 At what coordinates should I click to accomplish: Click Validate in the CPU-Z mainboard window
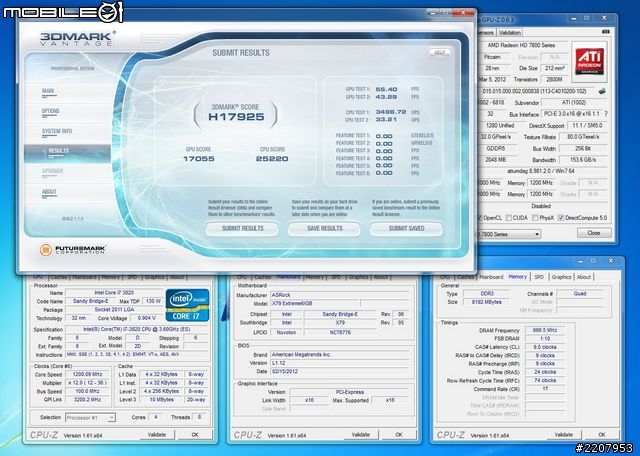tap(361, 435)
